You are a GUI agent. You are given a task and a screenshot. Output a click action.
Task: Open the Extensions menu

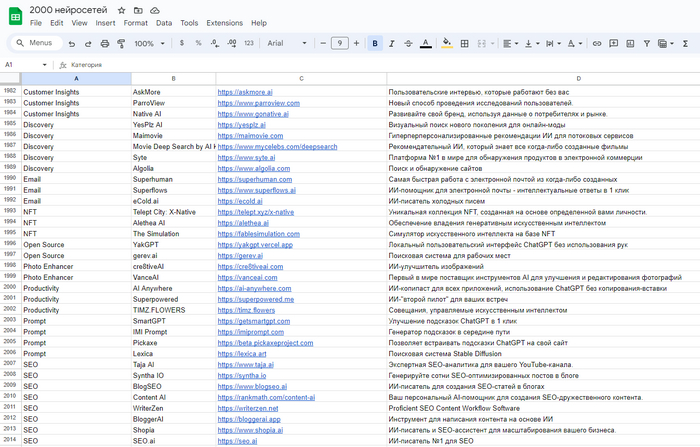pos(223,22)
